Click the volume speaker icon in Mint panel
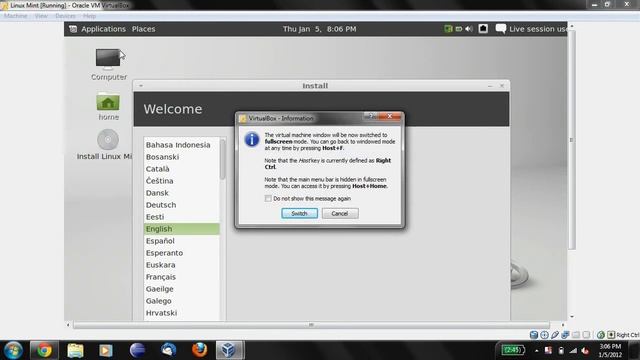 pyautogui.click(x=469, y=29)
